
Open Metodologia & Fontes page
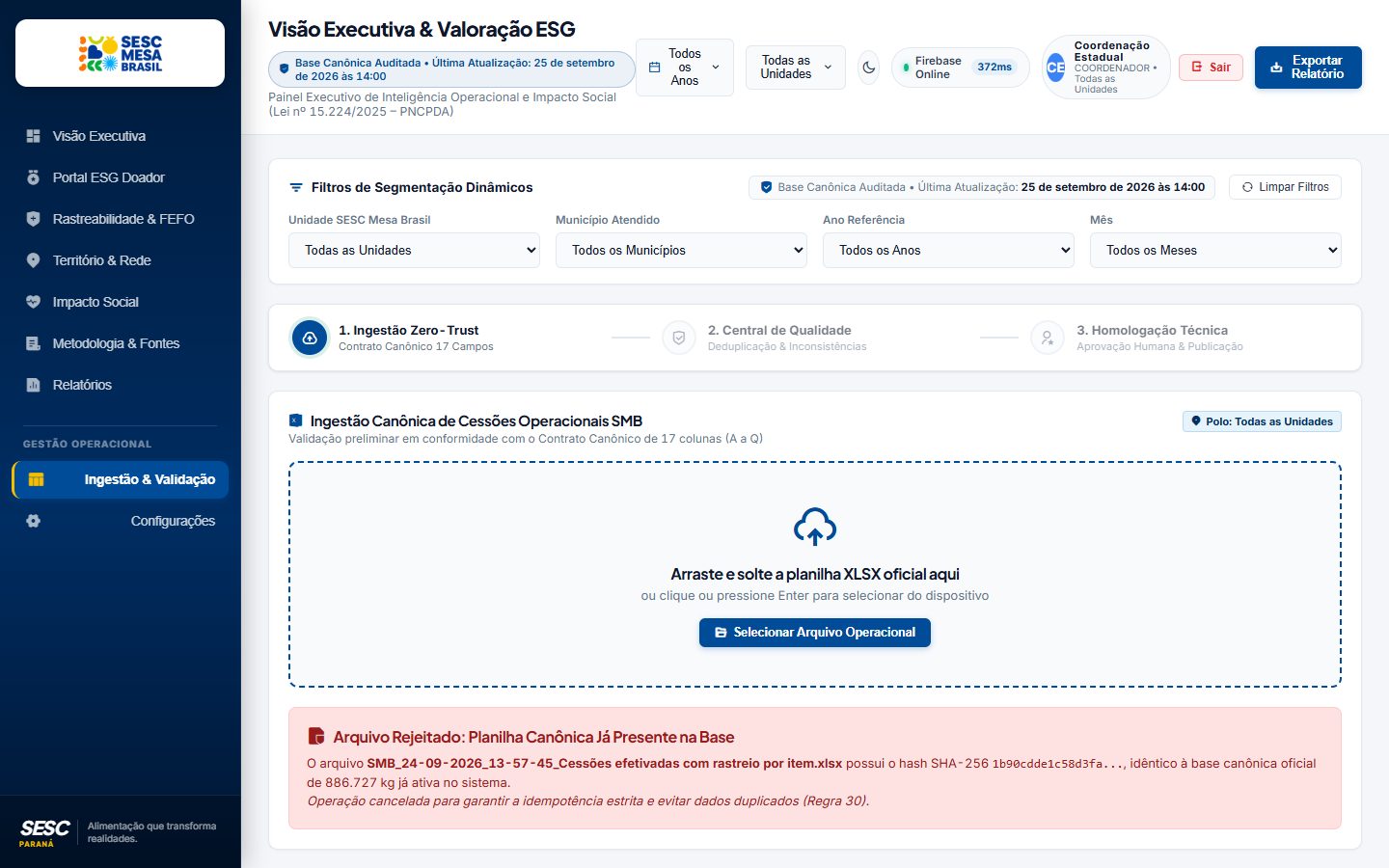pos(120,343)
